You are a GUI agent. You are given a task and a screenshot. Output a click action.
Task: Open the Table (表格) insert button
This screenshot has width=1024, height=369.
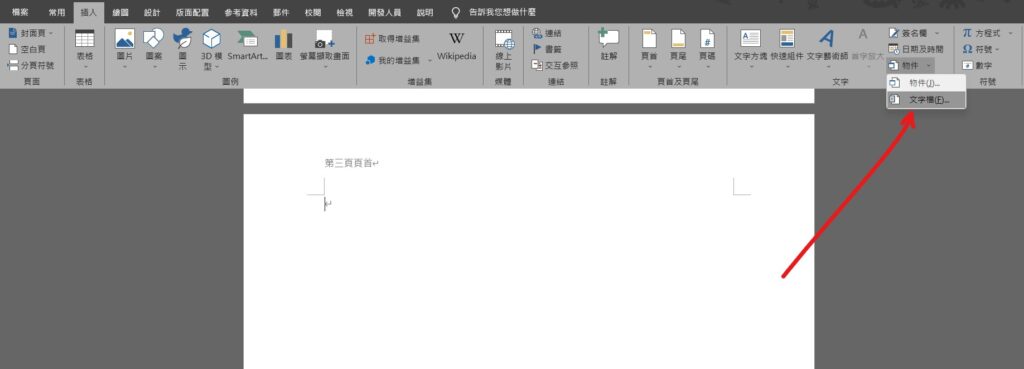(x=85, y=49)
